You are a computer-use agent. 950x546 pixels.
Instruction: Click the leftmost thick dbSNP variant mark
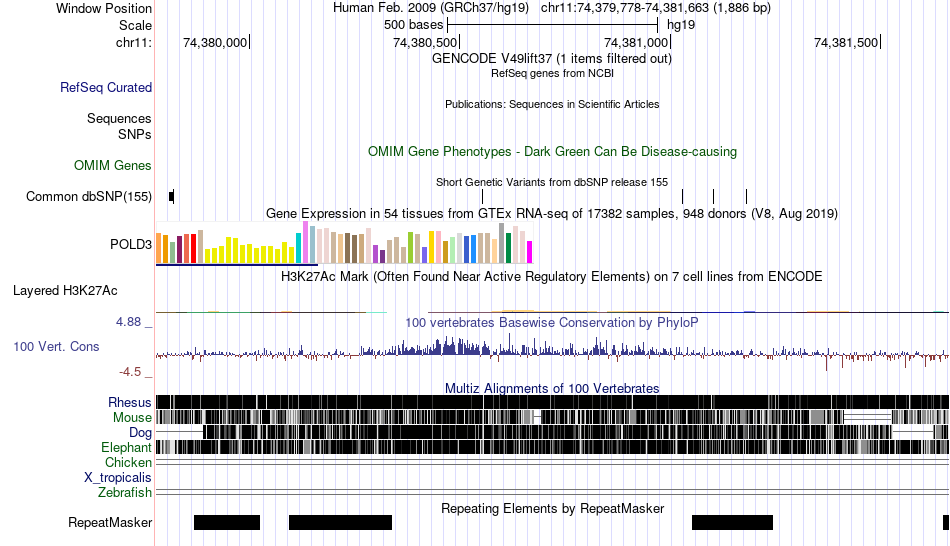coord(171,196)
